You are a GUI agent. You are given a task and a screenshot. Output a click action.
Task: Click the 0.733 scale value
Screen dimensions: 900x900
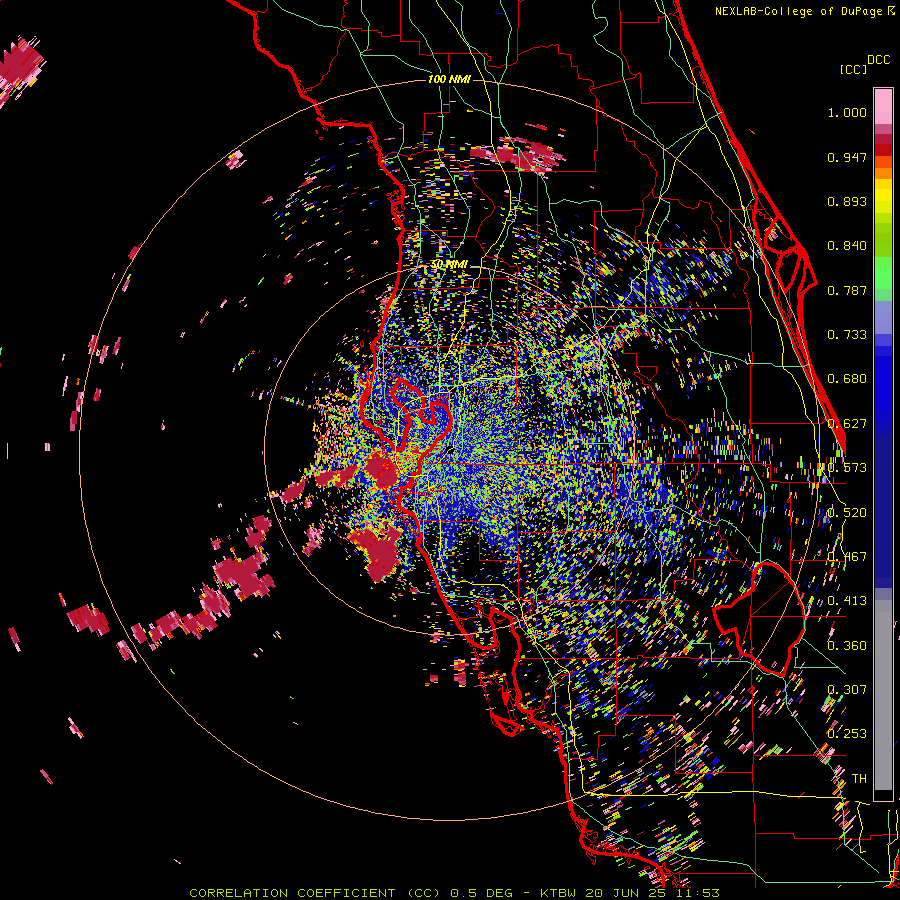(847, 335)
